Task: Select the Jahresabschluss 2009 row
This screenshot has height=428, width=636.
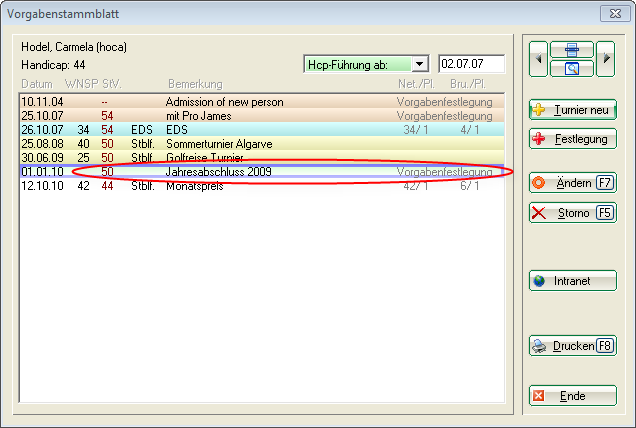Action: (212, 172)
